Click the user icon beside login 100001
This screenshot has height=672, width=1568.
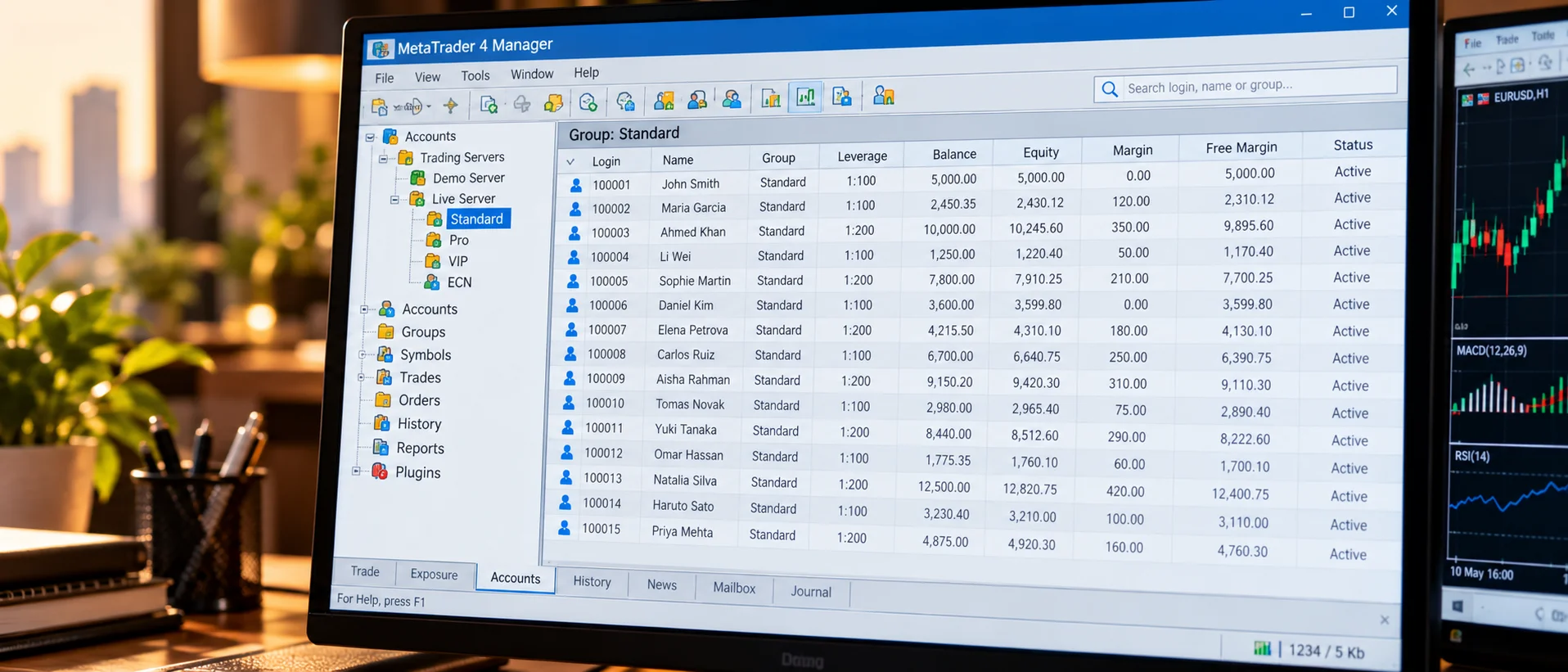pos(576,185)
